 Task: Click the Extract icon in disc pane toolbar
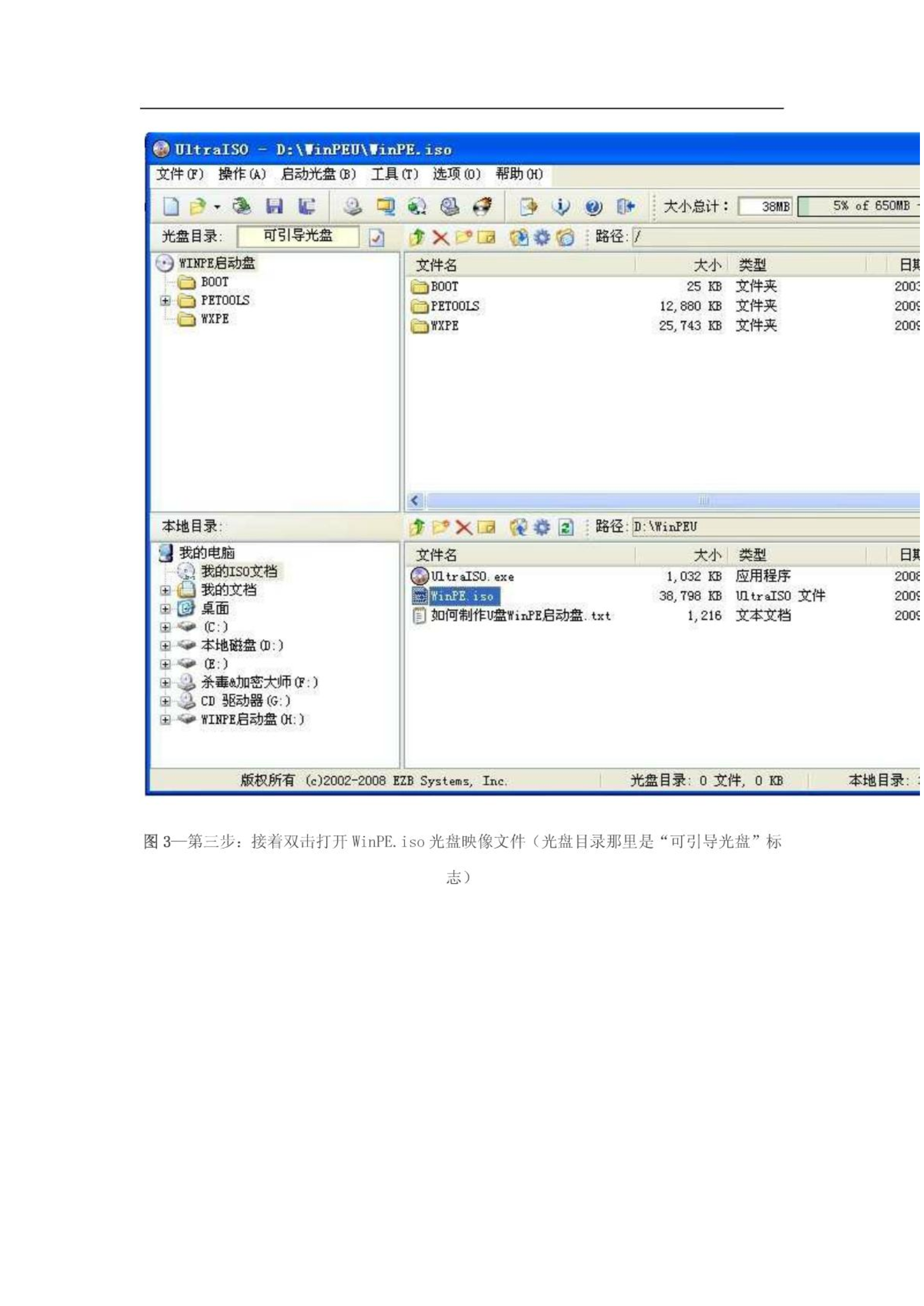coord(519,238)
